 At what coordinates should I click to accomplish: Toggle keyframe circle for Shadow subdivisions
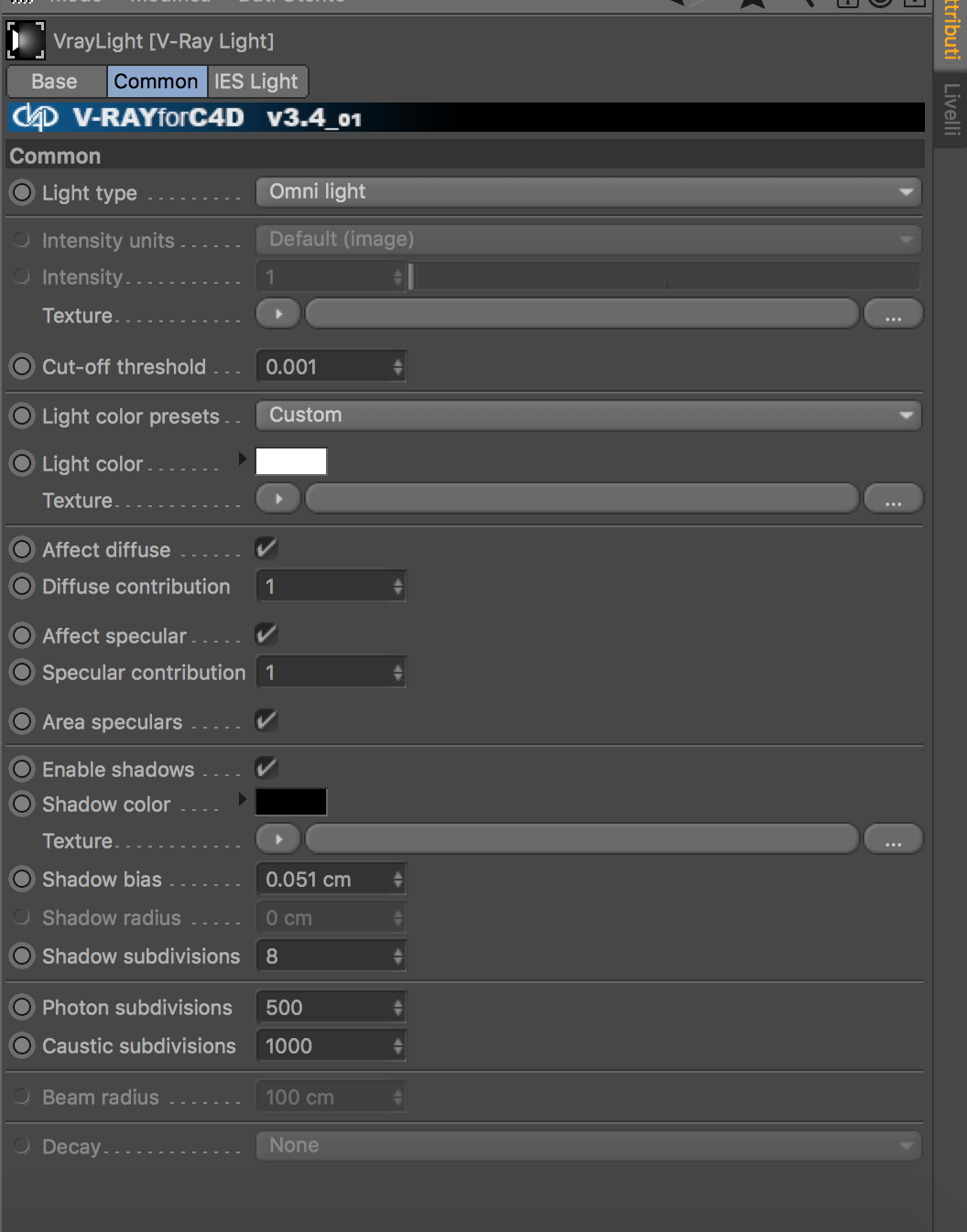(22, 956)
